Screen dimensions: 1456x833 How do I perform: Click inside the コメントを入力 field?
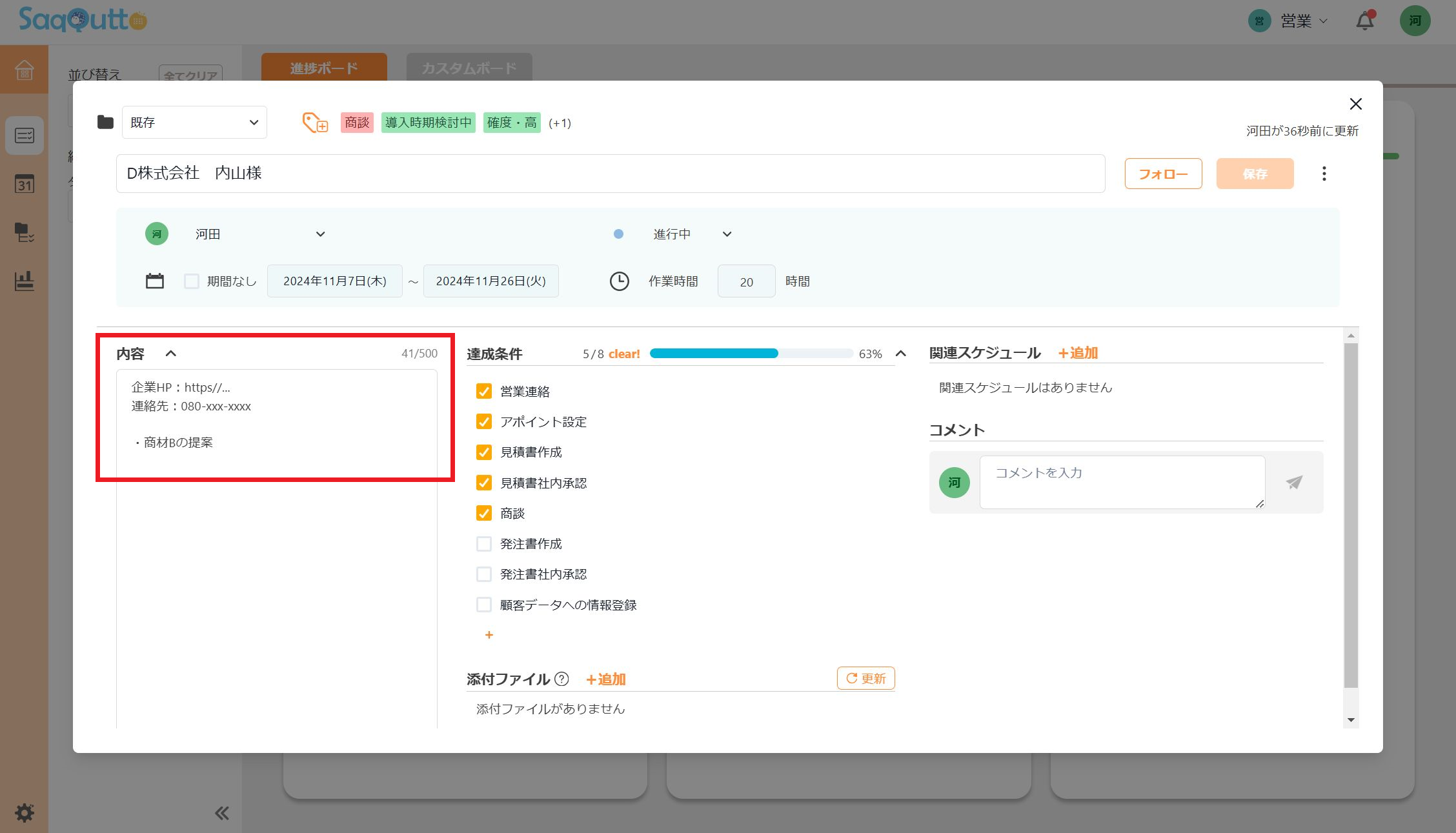tap(1121, 481)
